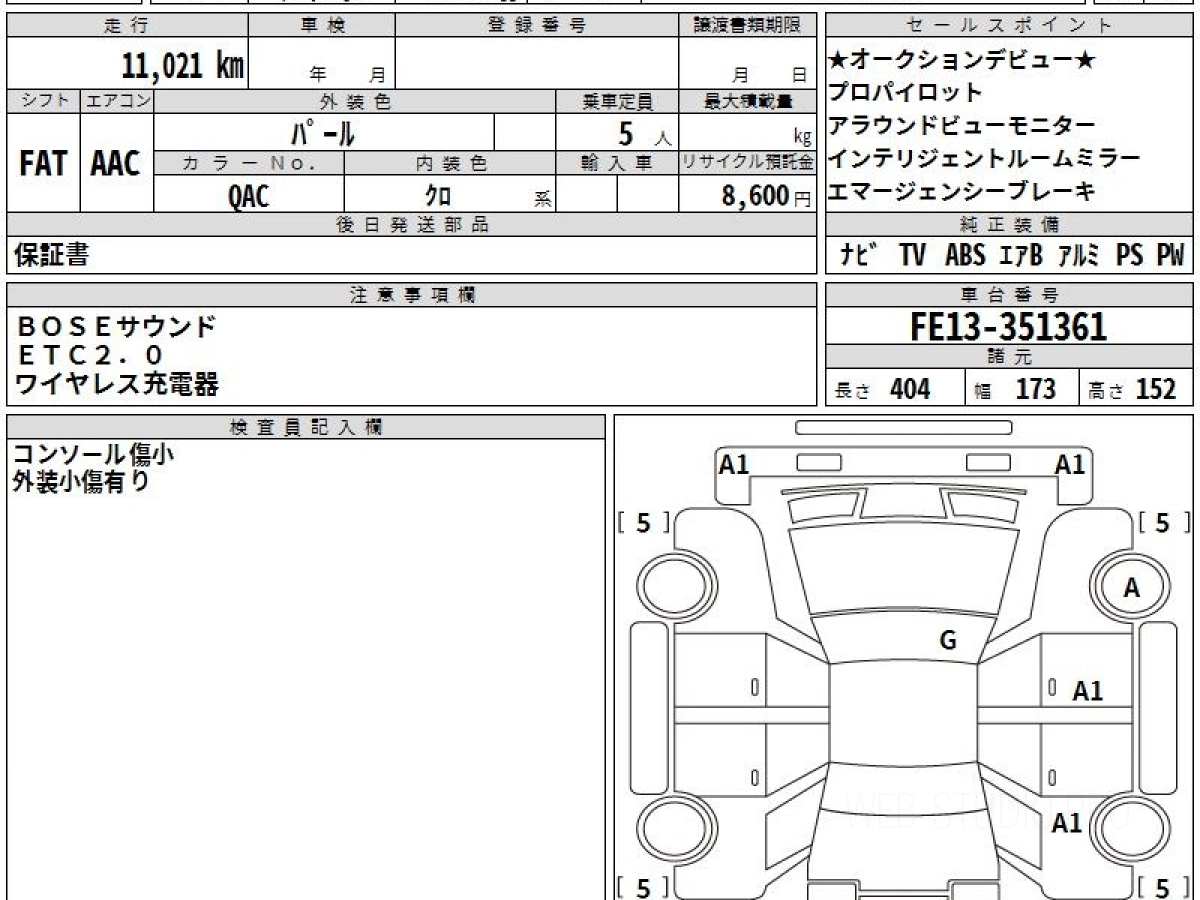Select the AAC air conditioner value
Viewport: 1200px width, 900px height.
[116, 164]
